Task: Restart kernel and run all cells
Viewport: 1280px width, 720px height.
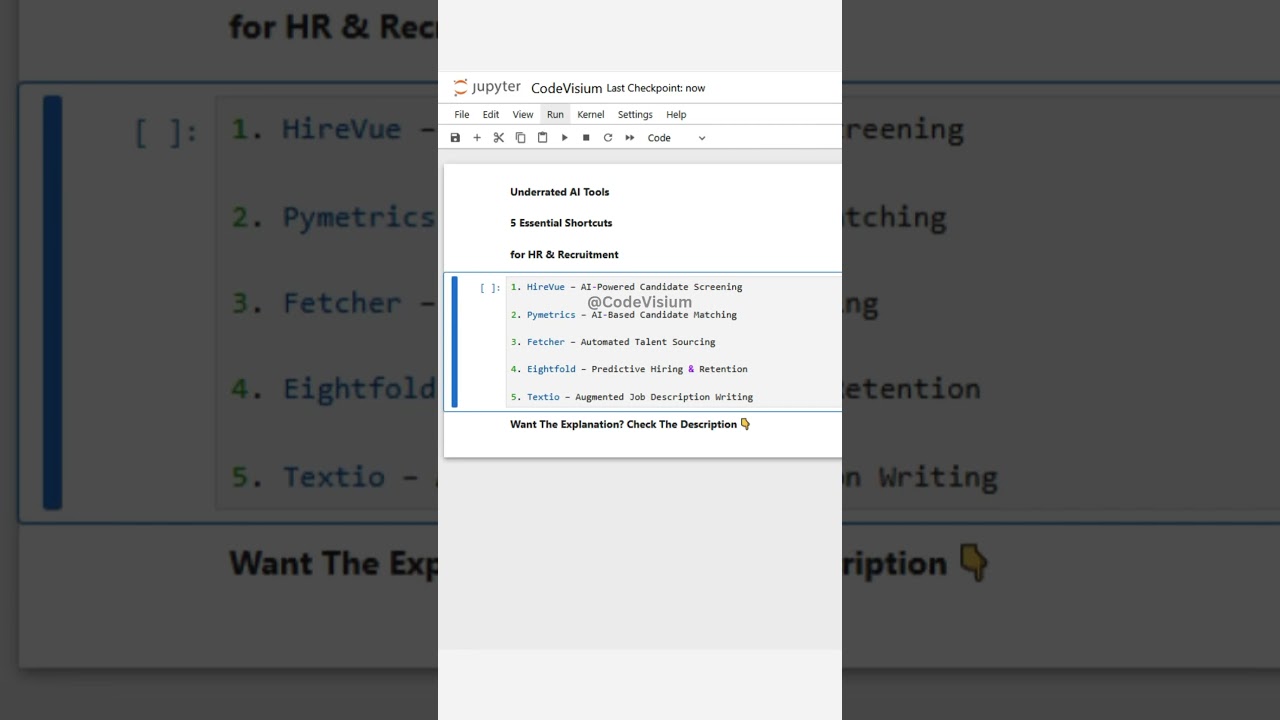Action: pos(630,138)
